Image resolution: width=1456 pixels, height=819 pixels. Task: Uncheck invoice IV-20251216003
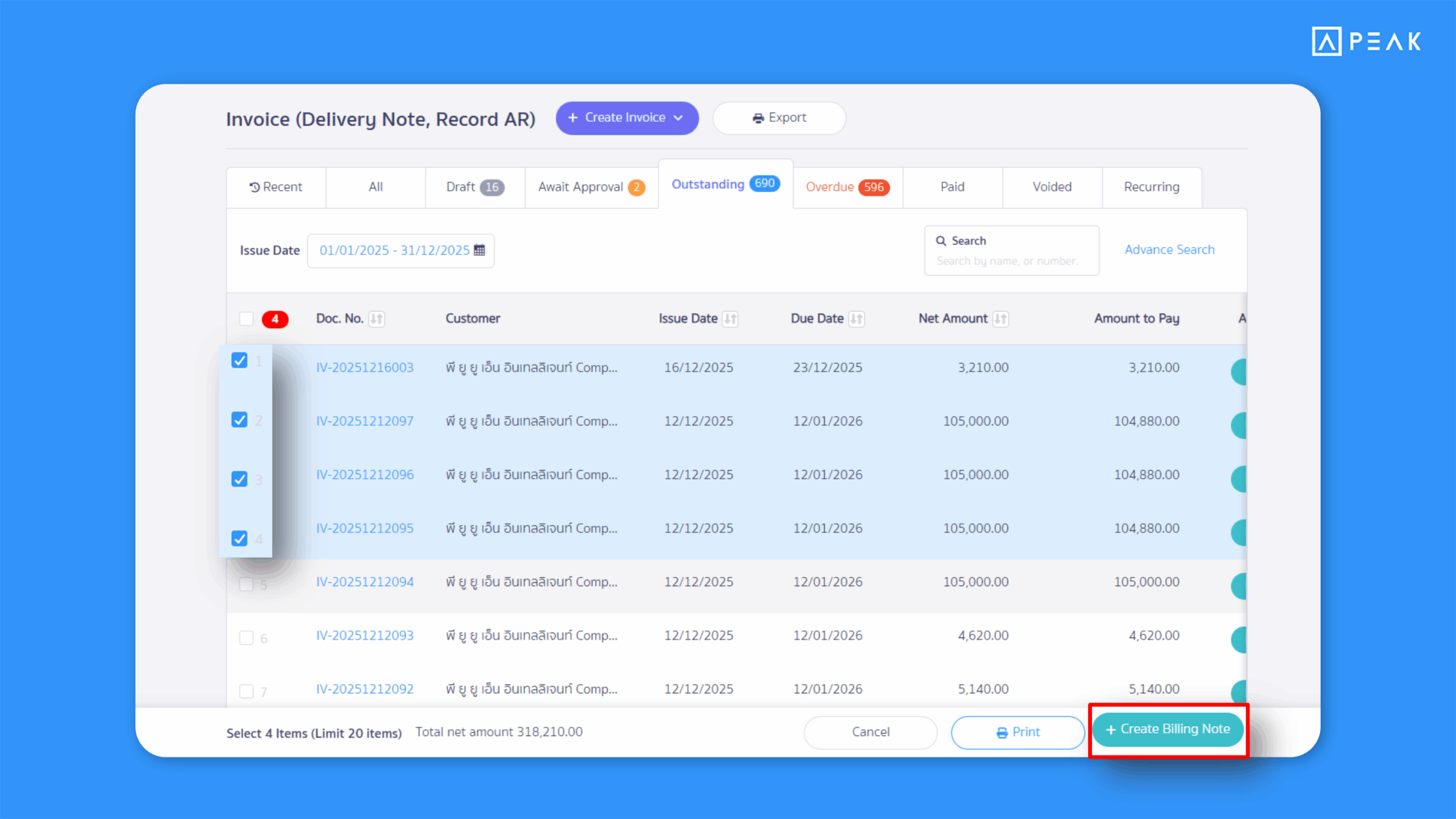(239, 360)
